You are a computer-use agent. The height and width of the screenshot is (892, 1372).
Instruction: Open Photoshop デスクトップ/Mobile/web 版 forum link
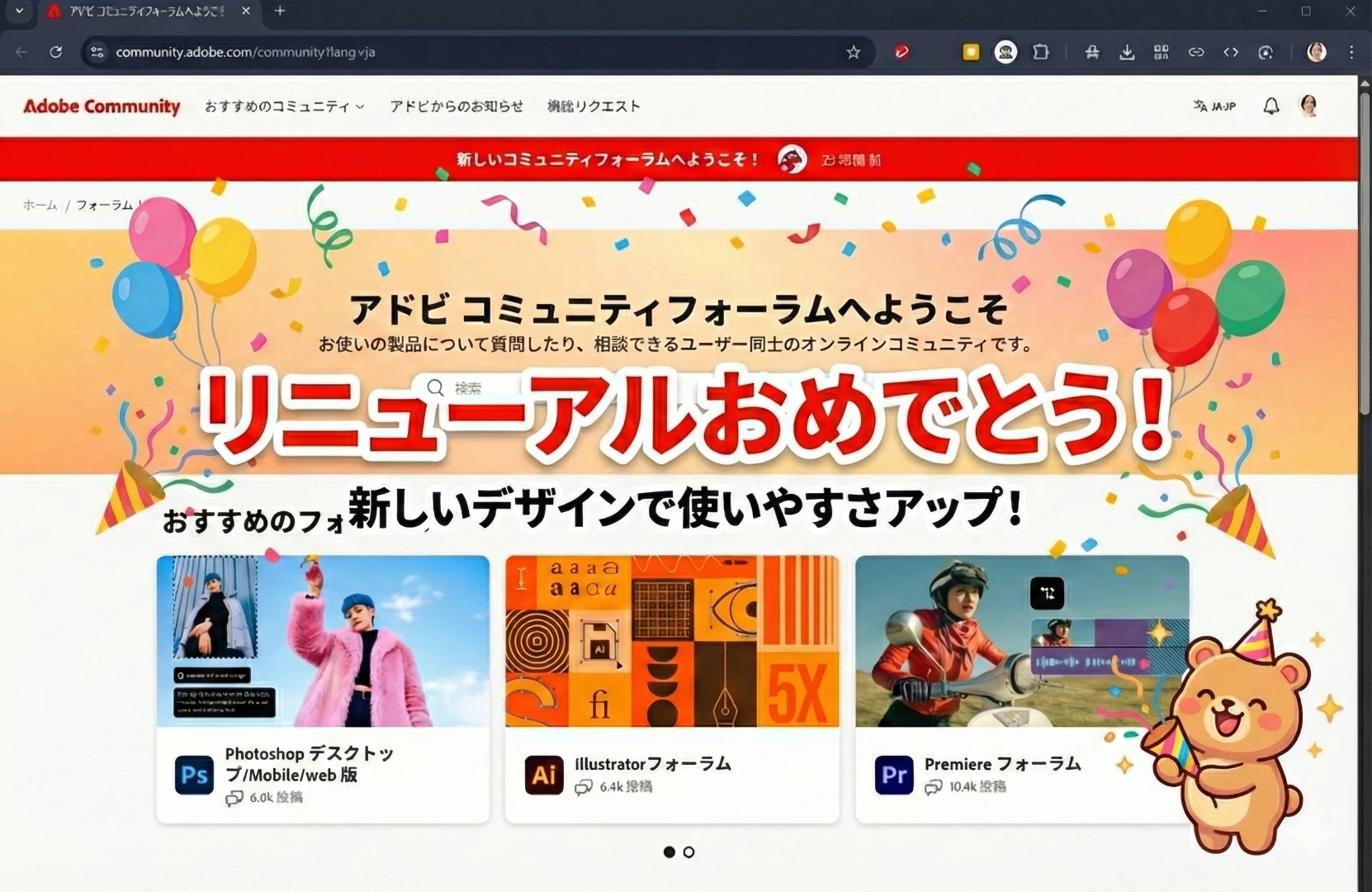(x=310, y=764)
